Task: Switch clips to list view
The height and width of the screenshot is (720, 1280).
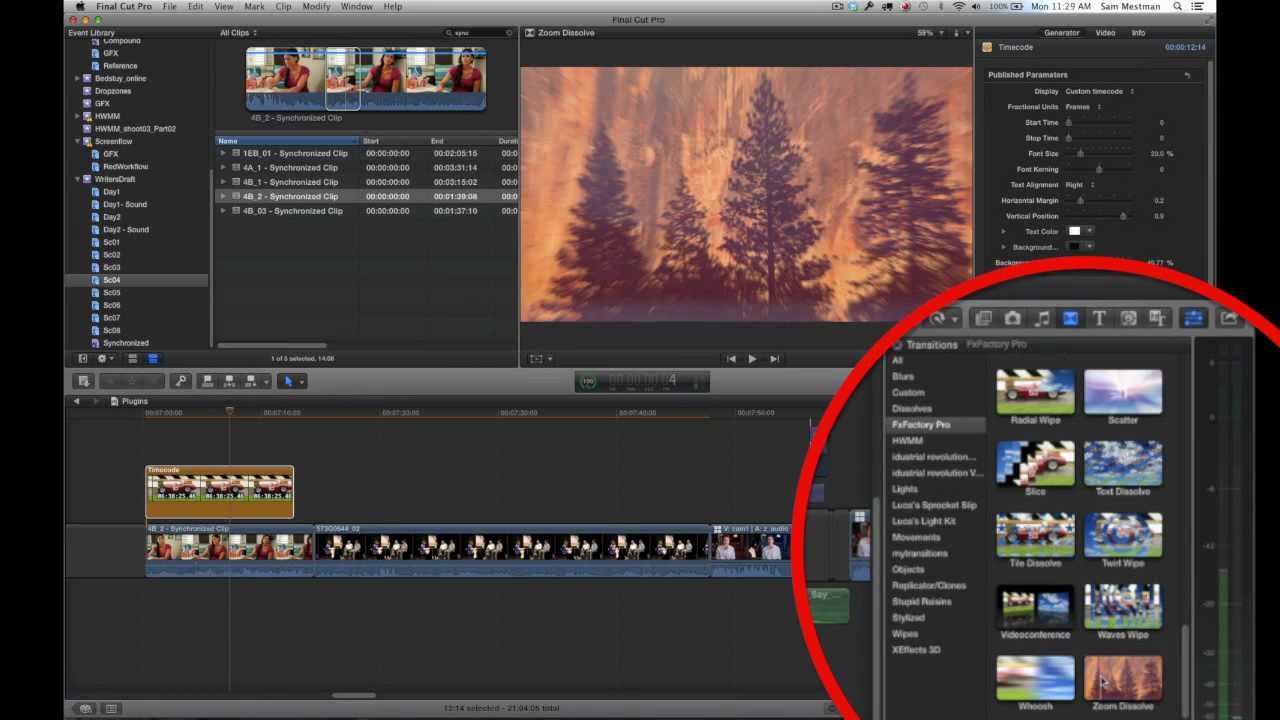Action: [x=153, y=358]
